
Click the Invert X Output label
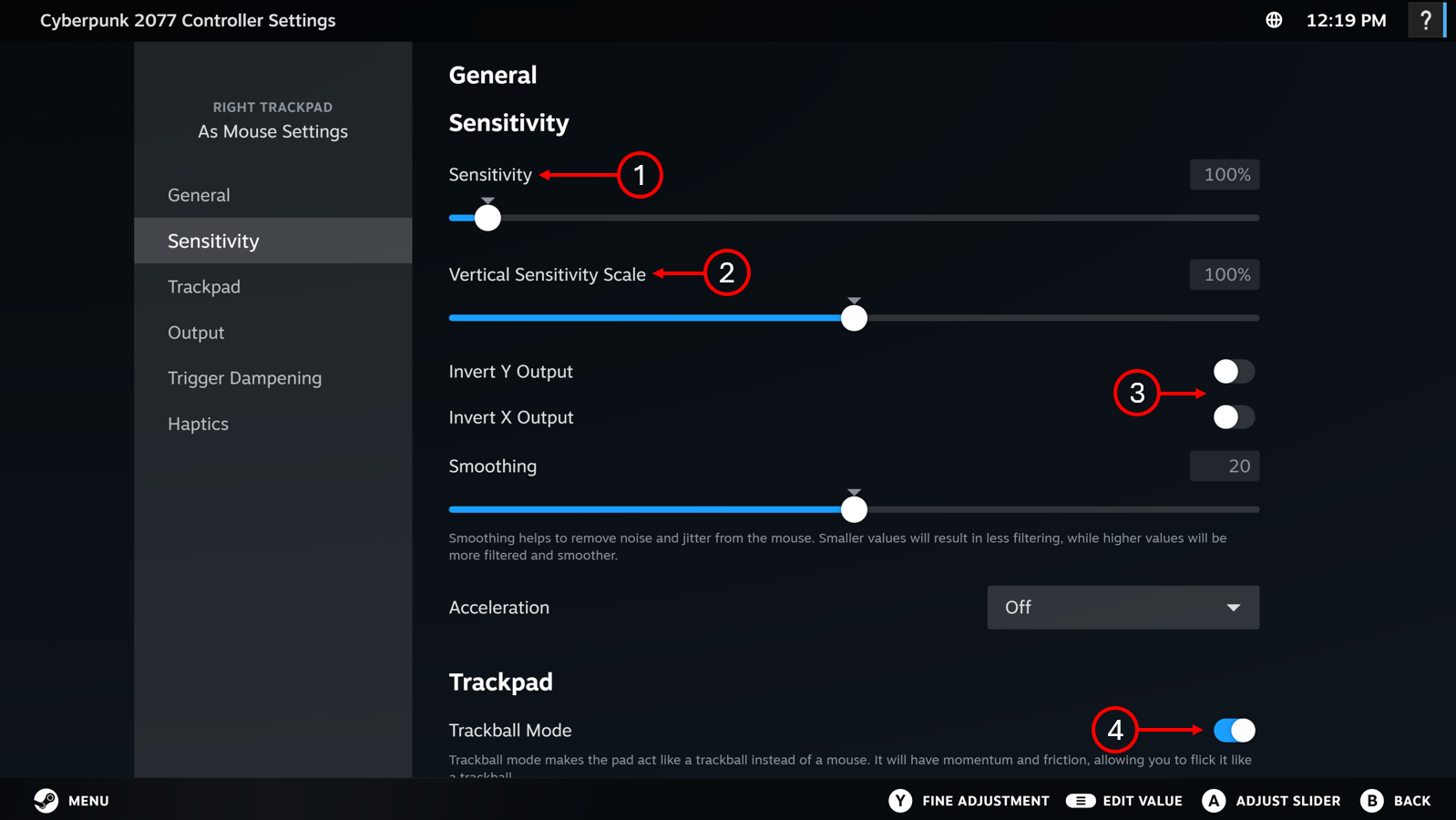tap(511, 417)
